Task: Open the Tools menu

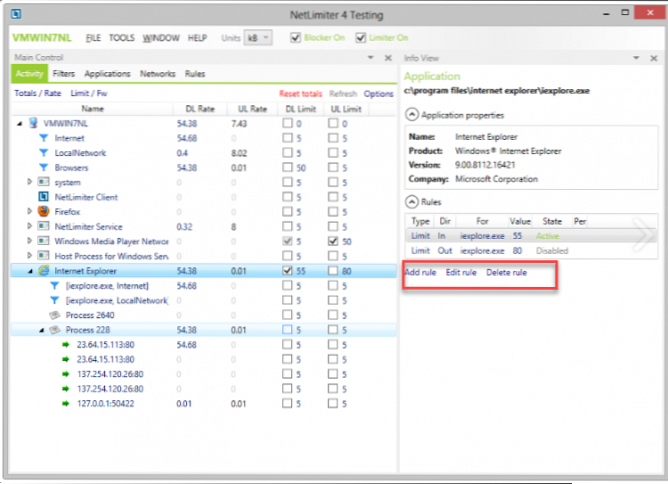Action: coord(121,38)
